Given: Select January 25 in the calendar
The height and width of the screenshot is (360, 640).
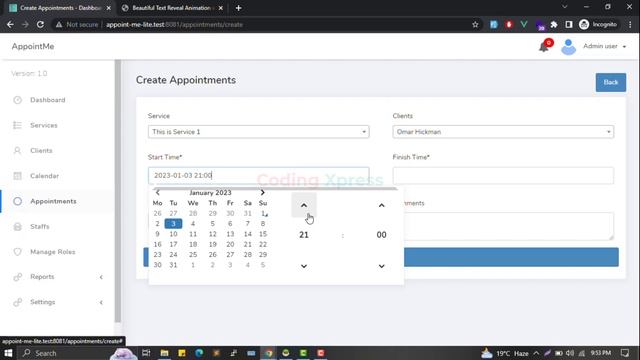Looking at the screenshot, I should 193,255.
